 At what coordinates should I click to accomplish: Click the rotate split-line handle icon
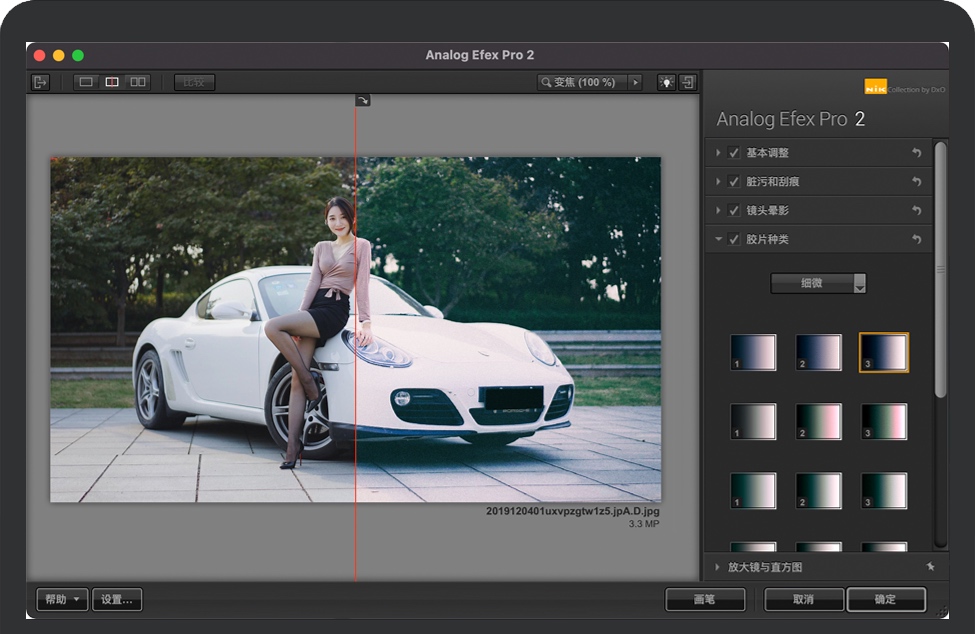(x=362, y=100)
